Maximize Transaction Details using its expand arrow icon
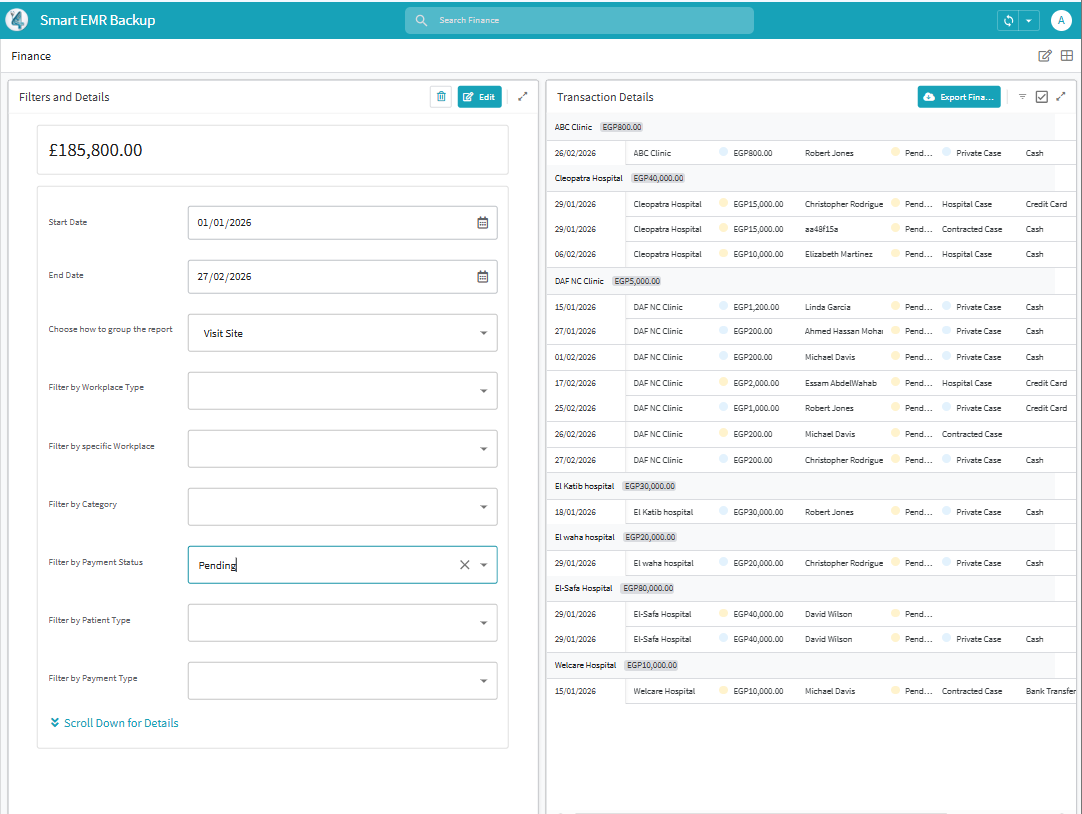This screenshot has width=1082, height=814. coord(1061,96)
